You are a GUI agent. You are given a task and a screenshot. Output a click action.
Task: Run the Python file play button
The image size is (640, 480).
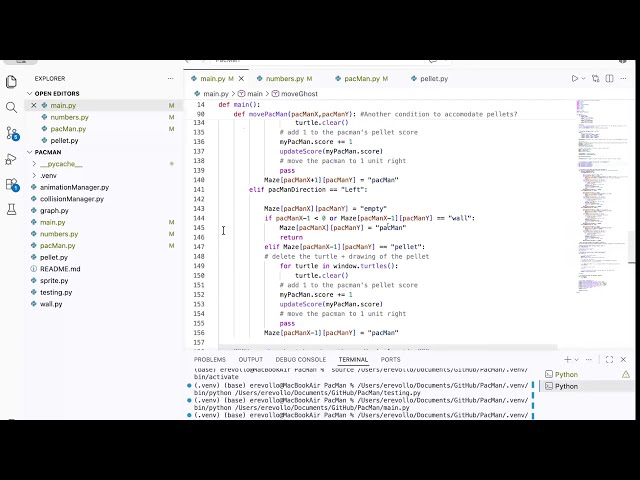[575, 78]
